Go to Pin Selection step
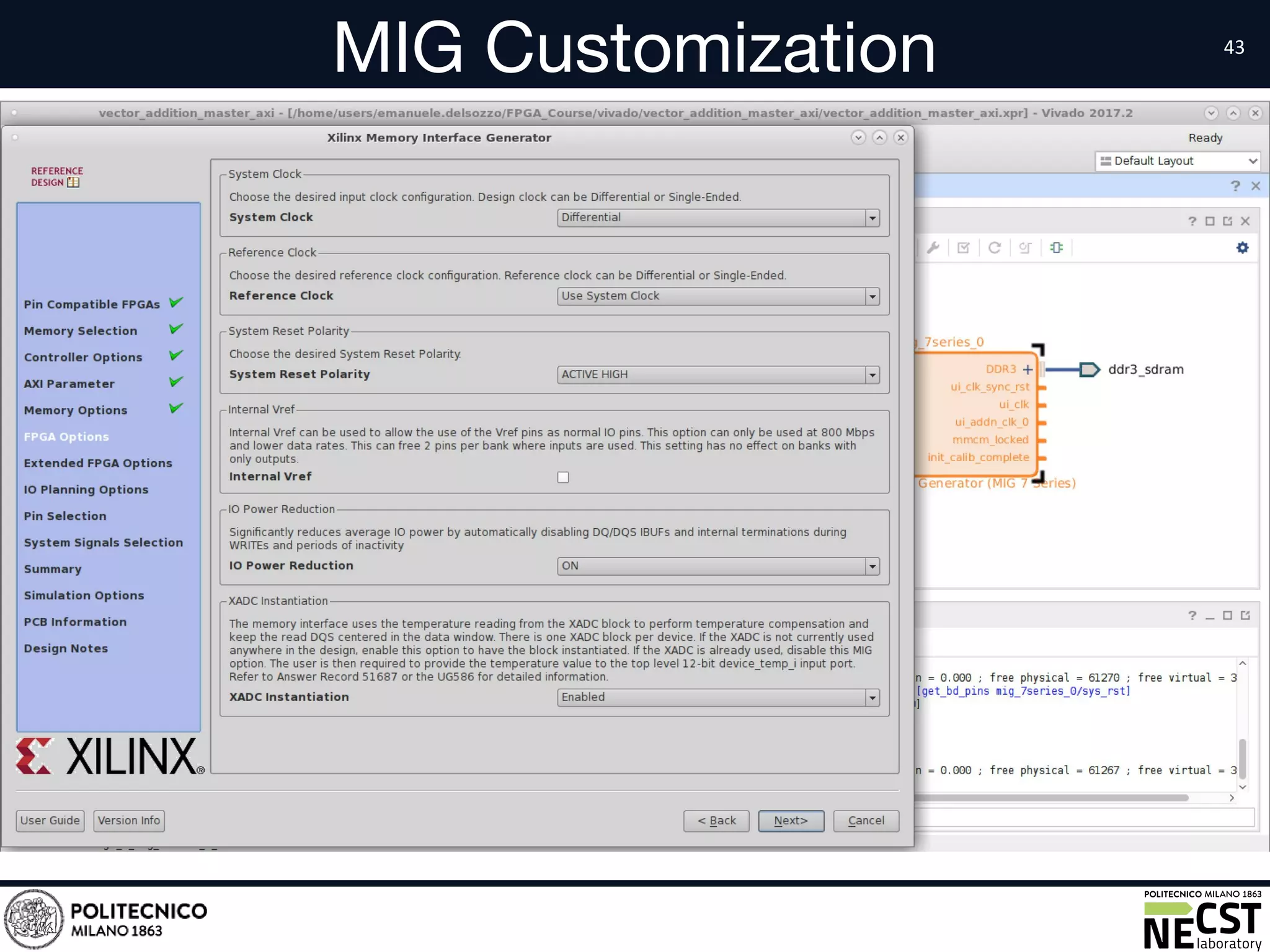Screen dimensions: 1270x952 (x=65, y=516)
